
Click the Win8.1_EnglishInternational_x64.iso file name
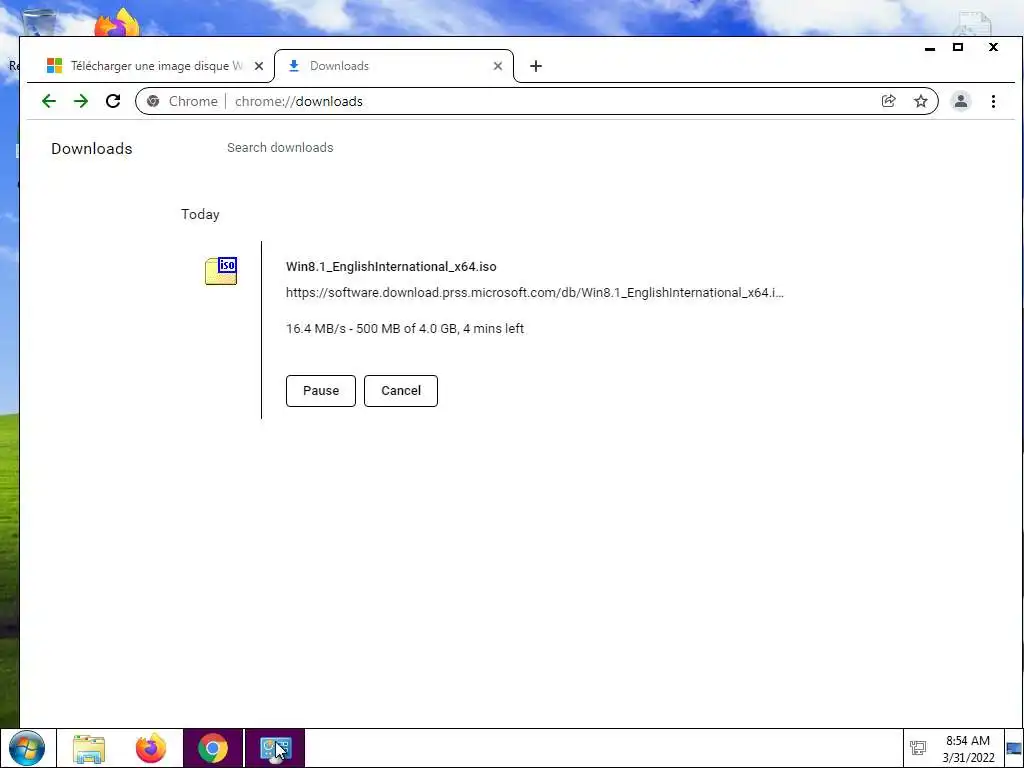[x=391, y=266]
